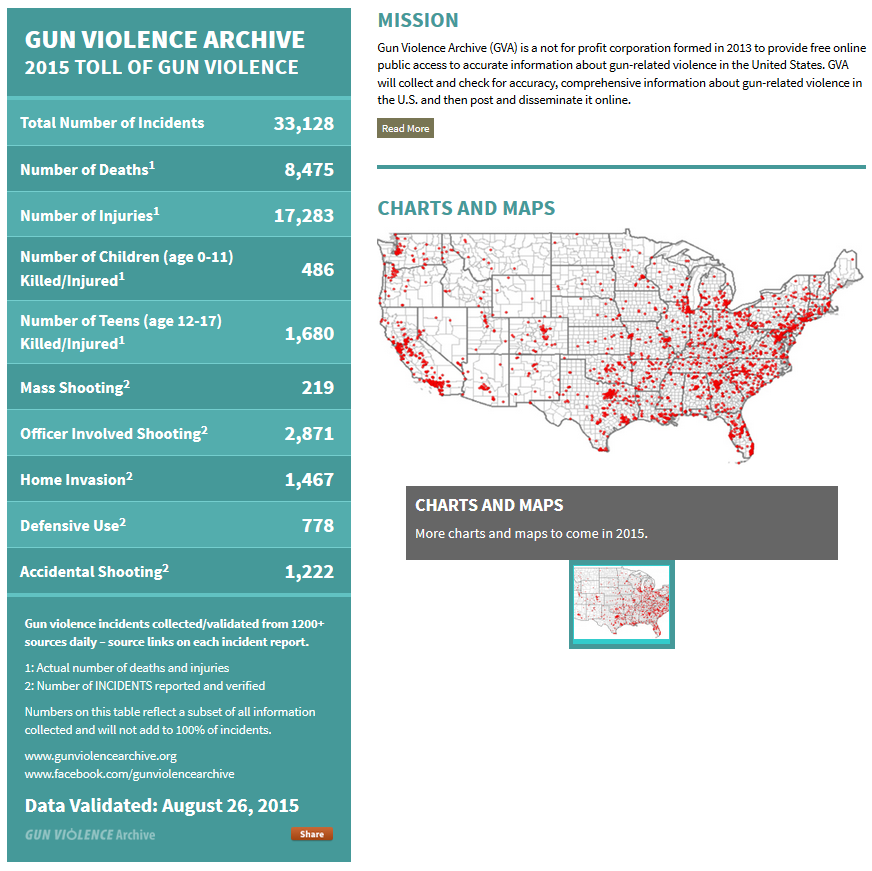Click the Mission heading
Screen dimensions: 872x871
pos(418,20)
